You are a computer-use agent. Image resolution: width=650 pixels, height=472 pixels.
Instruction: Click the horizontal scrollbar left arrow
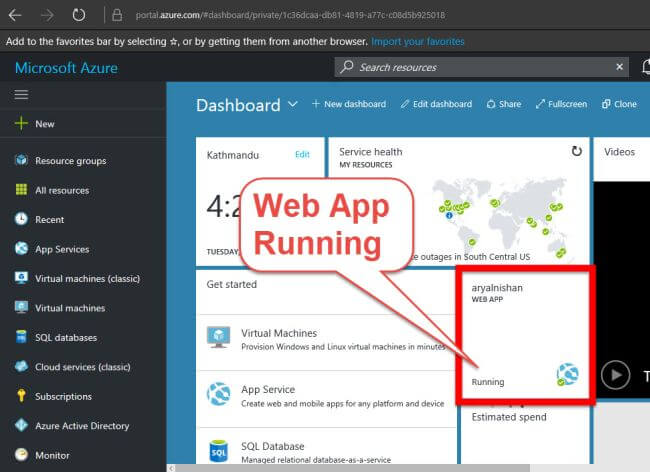coord(171,468)
